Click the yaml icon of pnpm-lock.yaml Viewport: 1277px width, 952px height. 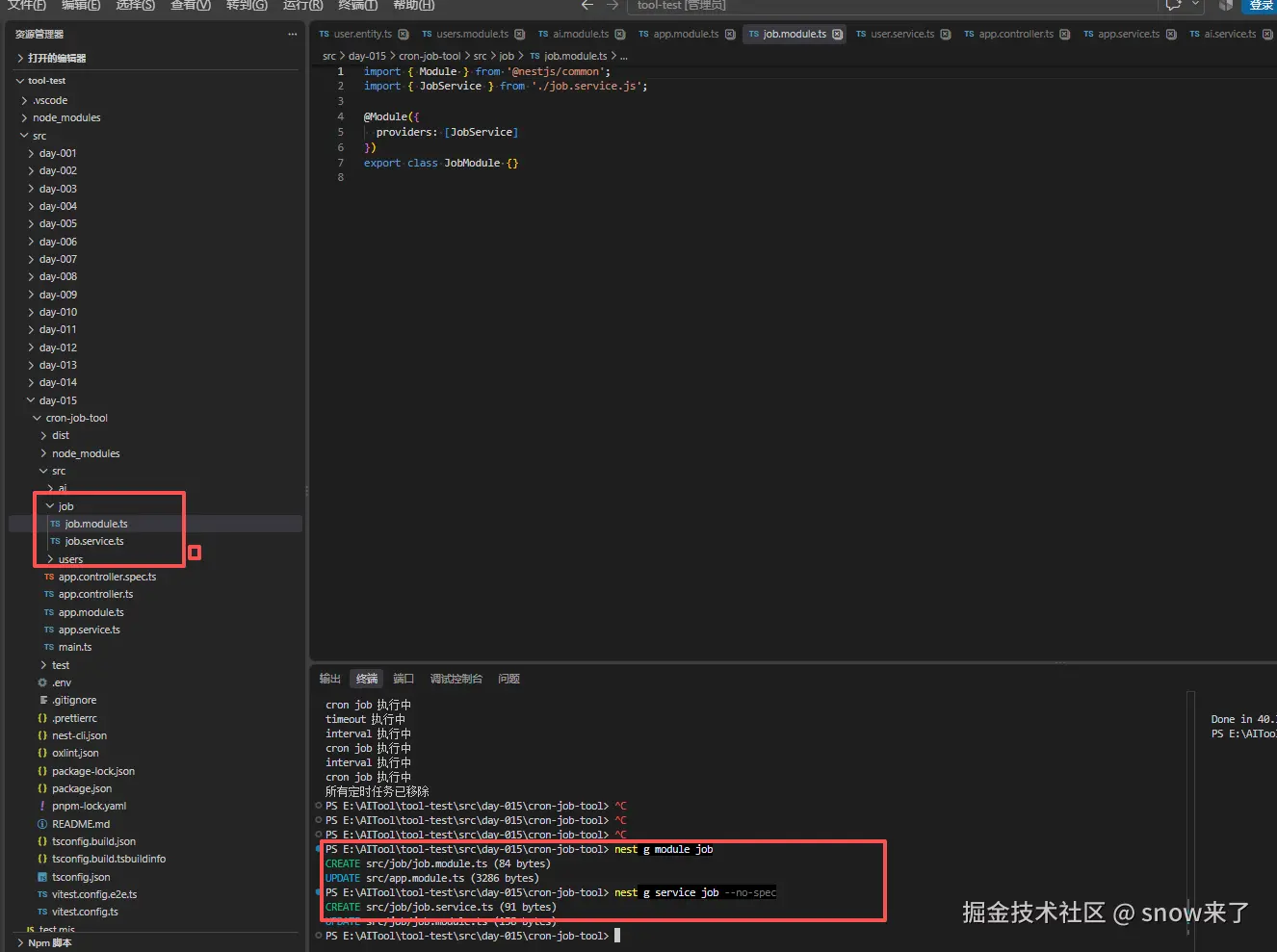(x=42, y=807)
